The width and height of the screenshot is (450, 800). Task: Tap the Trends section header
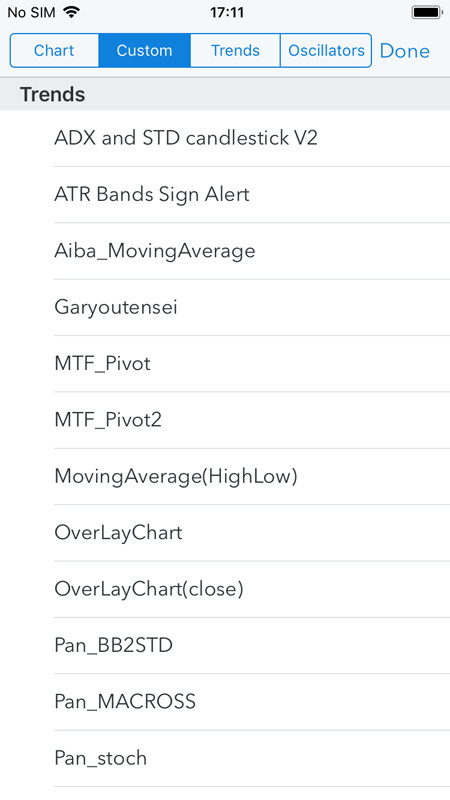coord(225,94)
